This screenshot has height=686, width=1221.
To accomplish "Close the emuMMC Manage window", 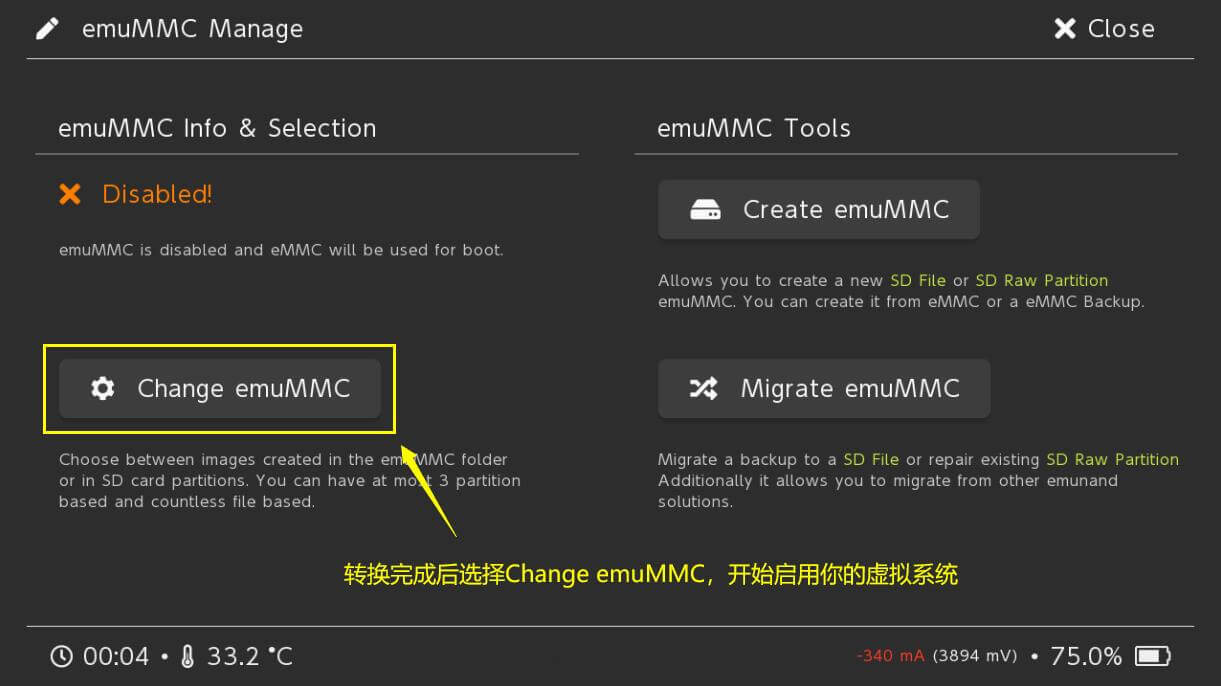I will [1104, 29].
